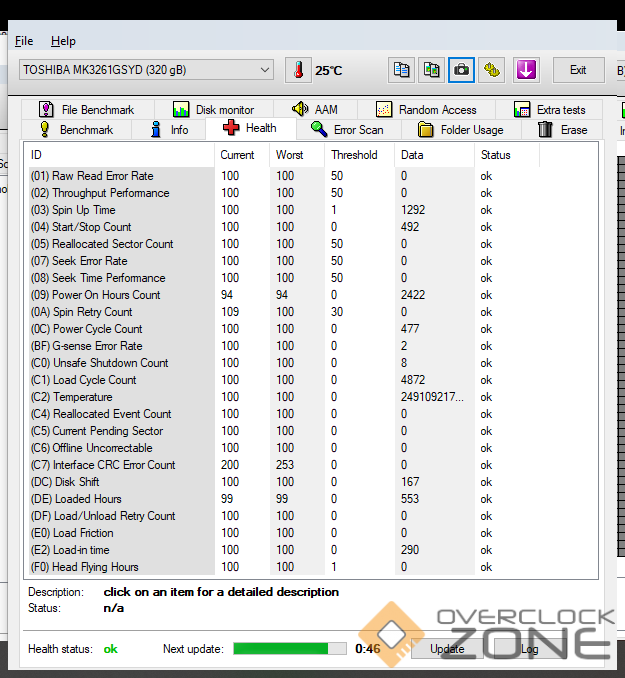Switch to the Extra tests tab
The image size is (625, 678).
tap(549, 110)
